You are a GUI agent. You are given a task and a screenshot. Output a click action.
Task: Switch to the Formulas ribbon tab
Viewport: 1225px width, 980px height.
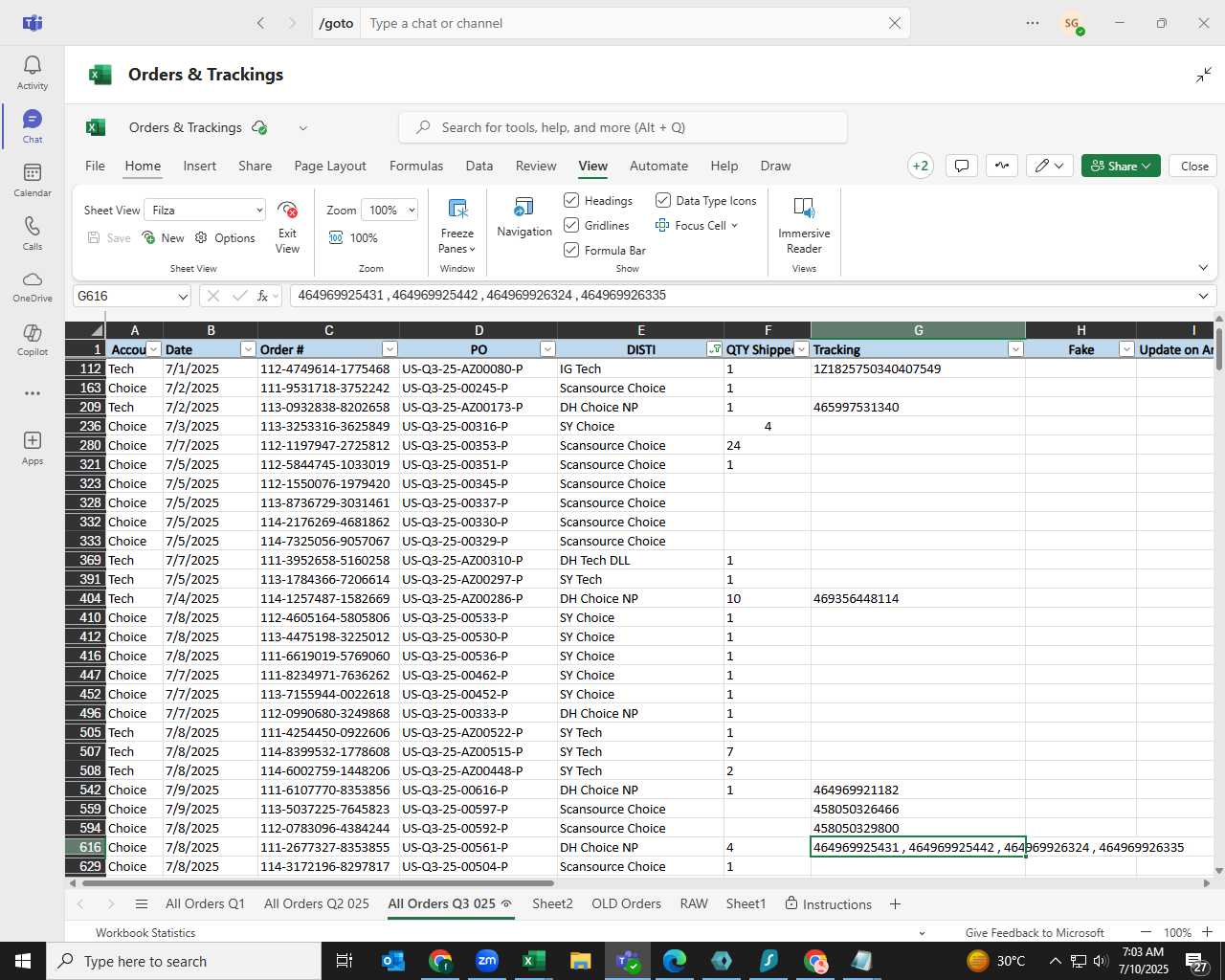(416, 166)
